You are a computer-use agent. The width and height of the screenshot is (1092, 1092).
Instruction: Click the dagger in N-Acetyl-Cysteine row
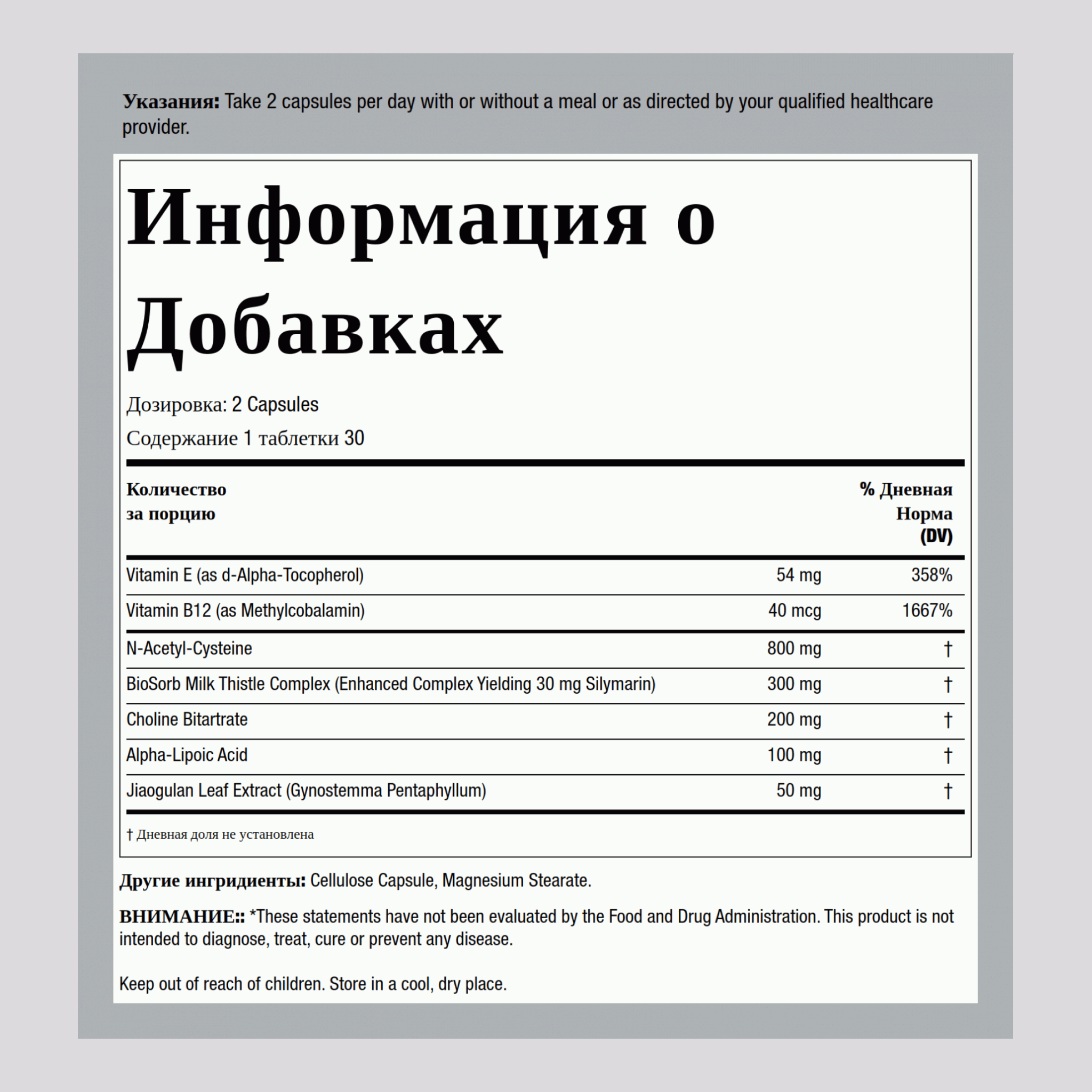948,649
